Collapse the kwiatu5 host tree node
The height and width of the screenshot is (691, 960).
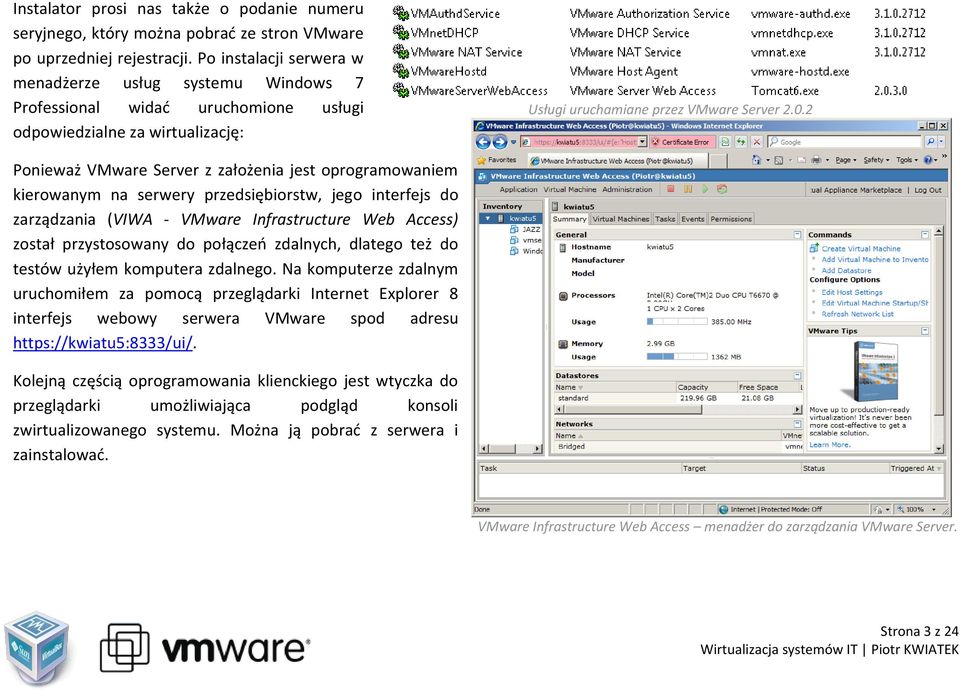coord(488,219)
